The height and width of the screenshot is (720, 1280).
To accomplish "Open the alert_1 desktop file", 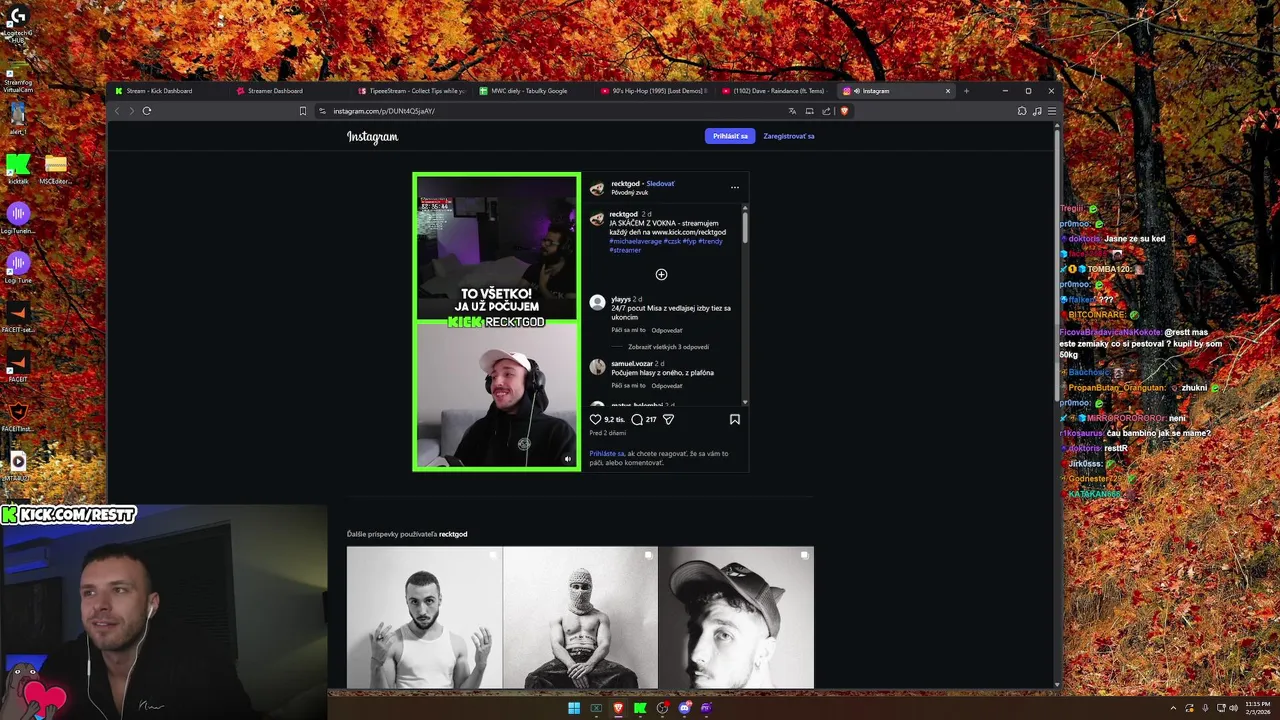I will [17, 120].
